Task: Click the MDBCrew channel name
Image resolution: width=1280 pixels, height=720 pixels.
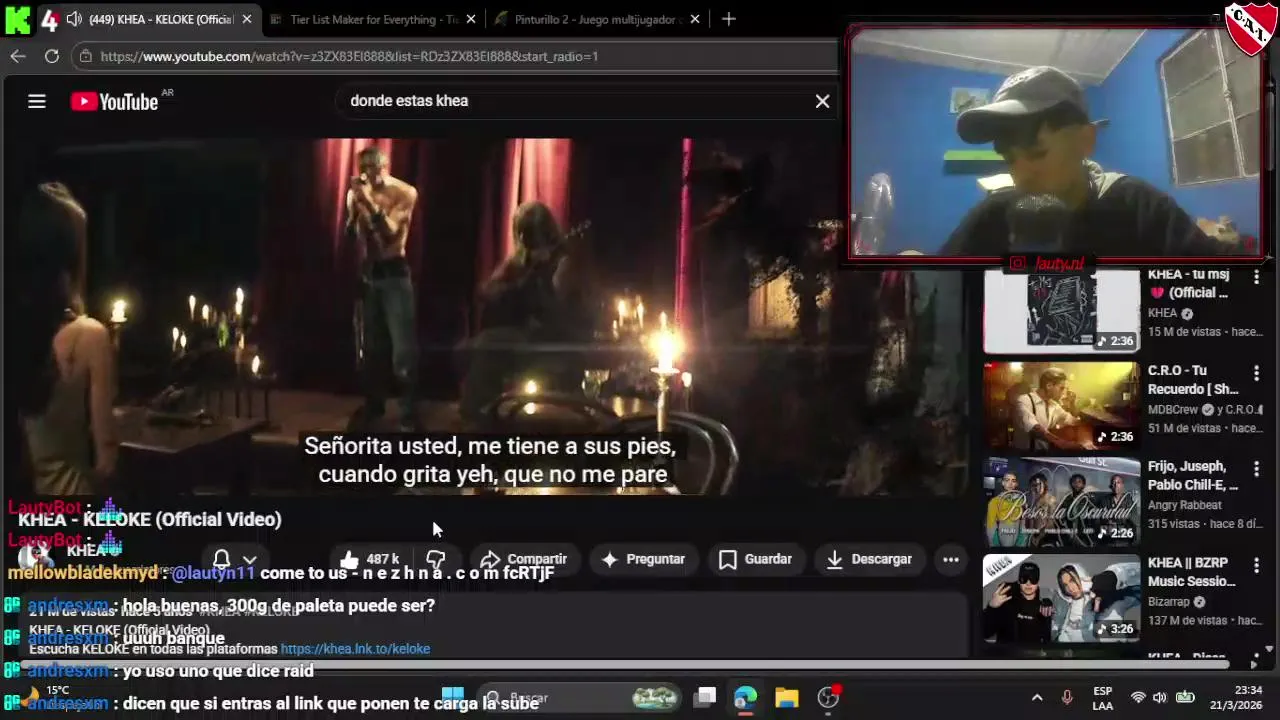Action: [x=1174, y=409]
